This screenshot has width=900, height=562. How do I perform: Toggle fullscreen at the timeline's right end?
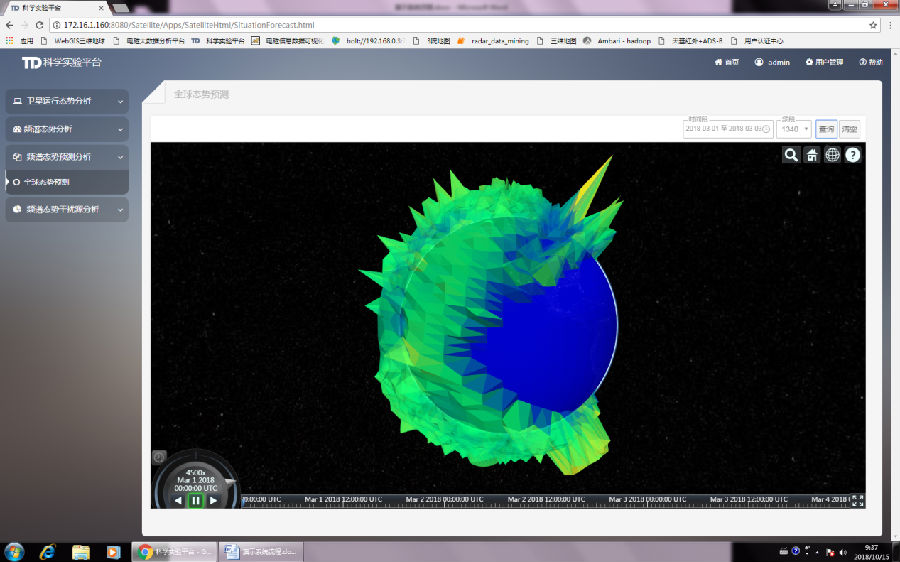click(x=856, y=502)
